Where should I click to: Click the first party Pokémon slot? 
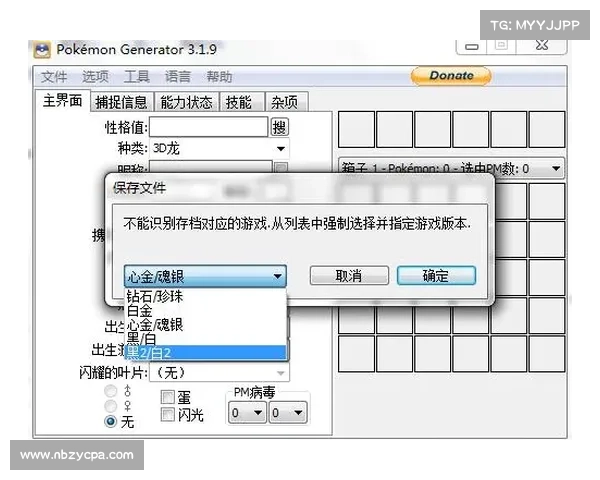[356, 129]
